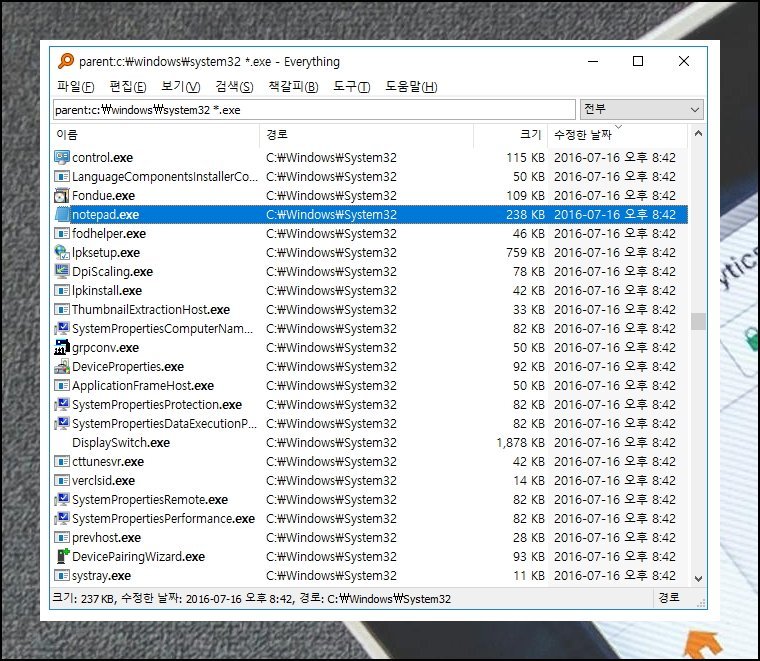Click the modified date of cttunesvr.exe row

615,461
